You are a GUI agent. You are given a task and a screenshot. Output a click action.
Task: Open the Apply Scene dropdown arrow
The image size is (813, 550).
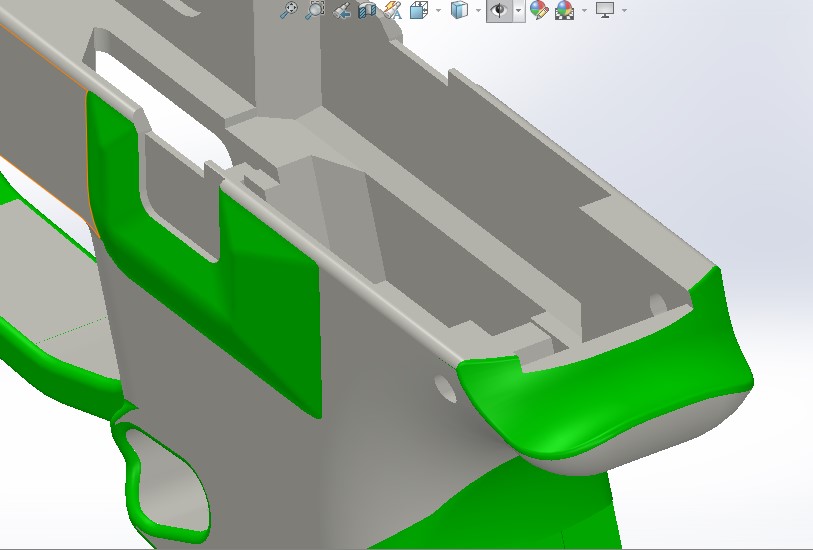point(584,10)
